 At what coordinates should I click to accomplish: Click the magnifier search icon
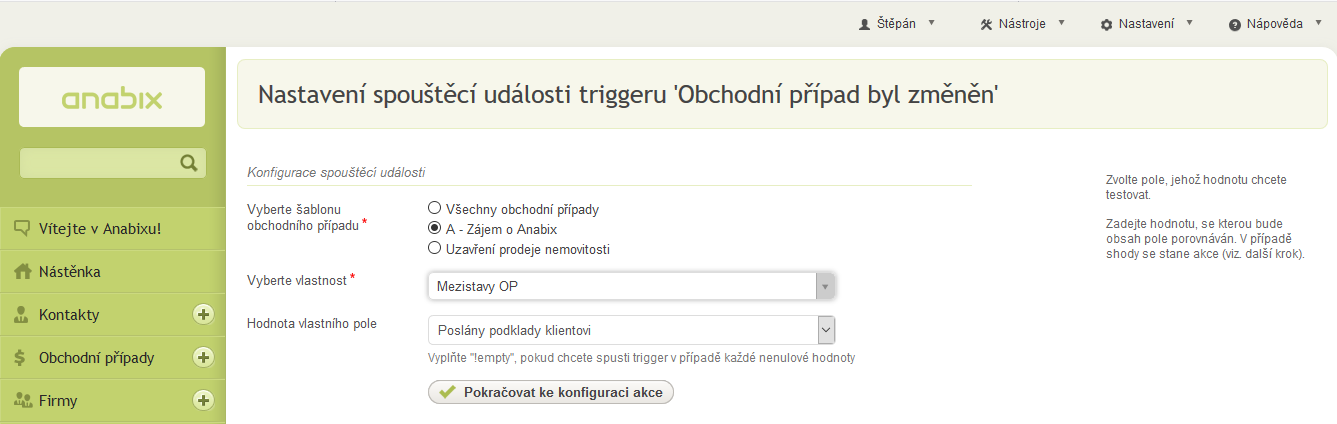(x=188, y=162)
